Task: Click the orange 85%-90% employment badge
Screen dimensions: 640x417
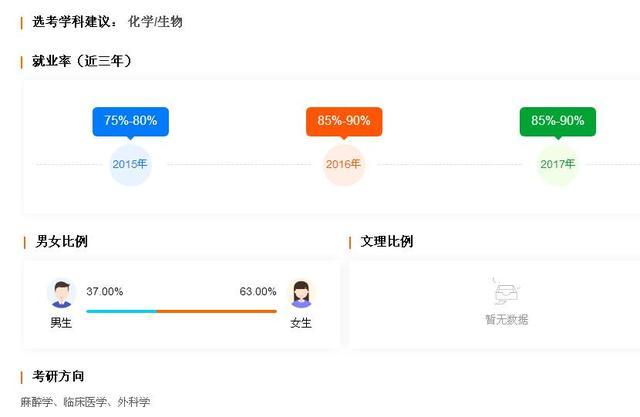Action: click(x=344, y=121)
